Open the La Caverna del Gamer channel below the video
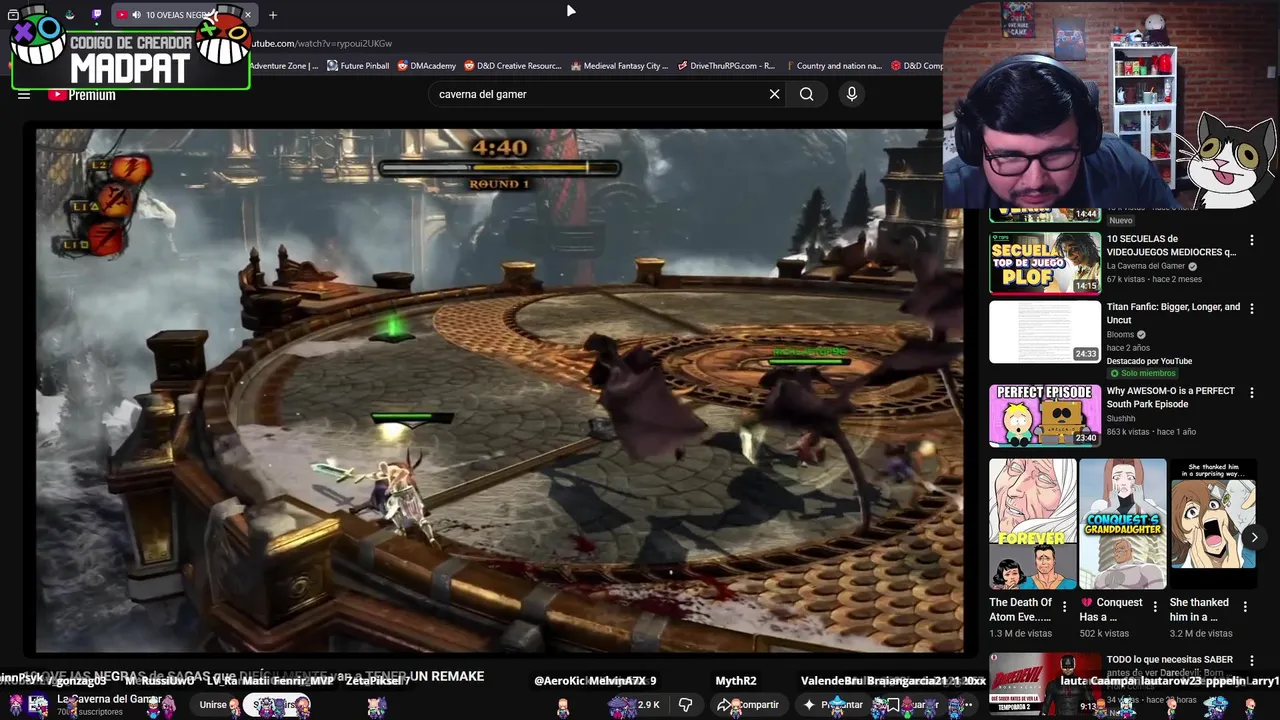Image resolution: width=1280 pixels, height=720 pixels. point(109,699)
